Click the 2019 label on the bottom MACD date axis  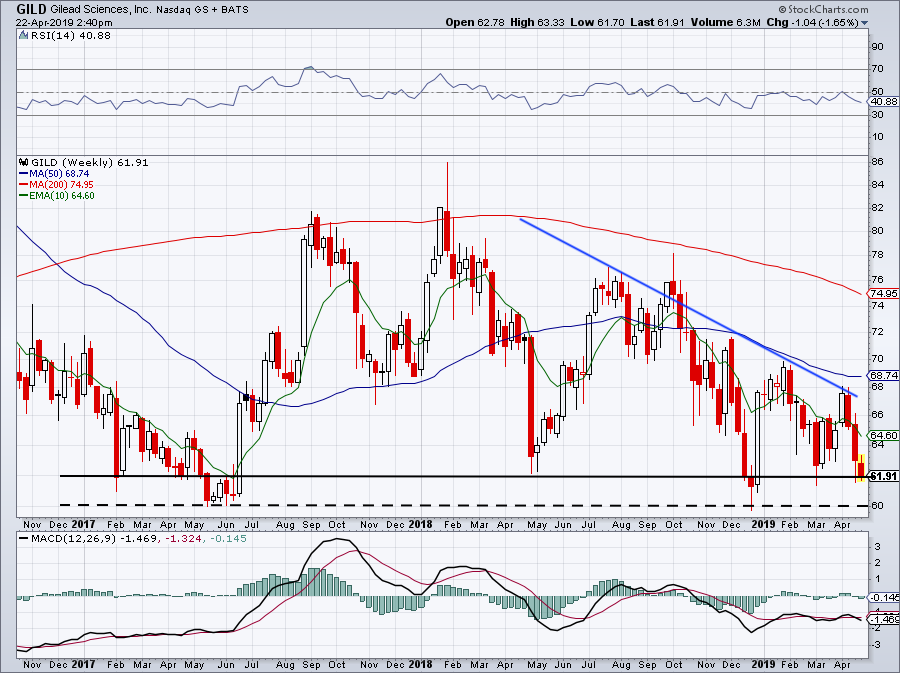point(763,665)
